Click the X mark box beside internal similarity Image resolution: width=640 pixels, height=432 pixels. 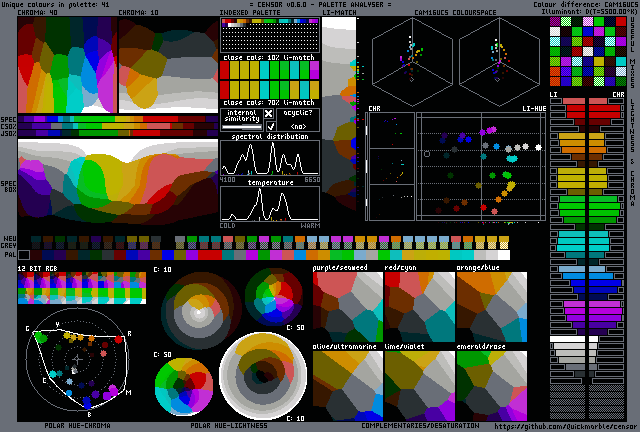pyautogui.click(x=268, y=114)
